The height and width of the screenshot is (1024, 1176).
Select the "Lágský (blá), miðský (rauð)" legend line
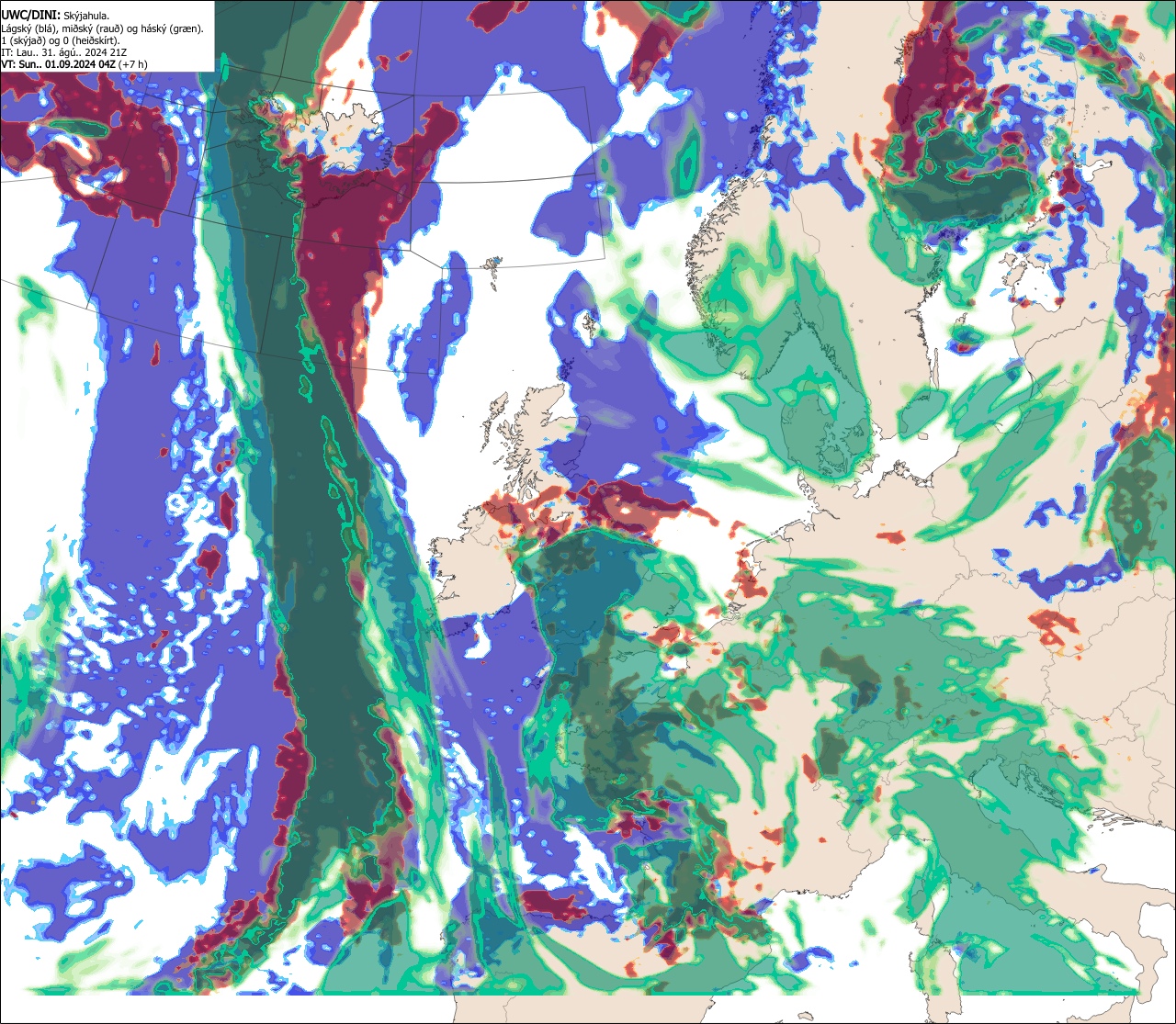[102, 28]
